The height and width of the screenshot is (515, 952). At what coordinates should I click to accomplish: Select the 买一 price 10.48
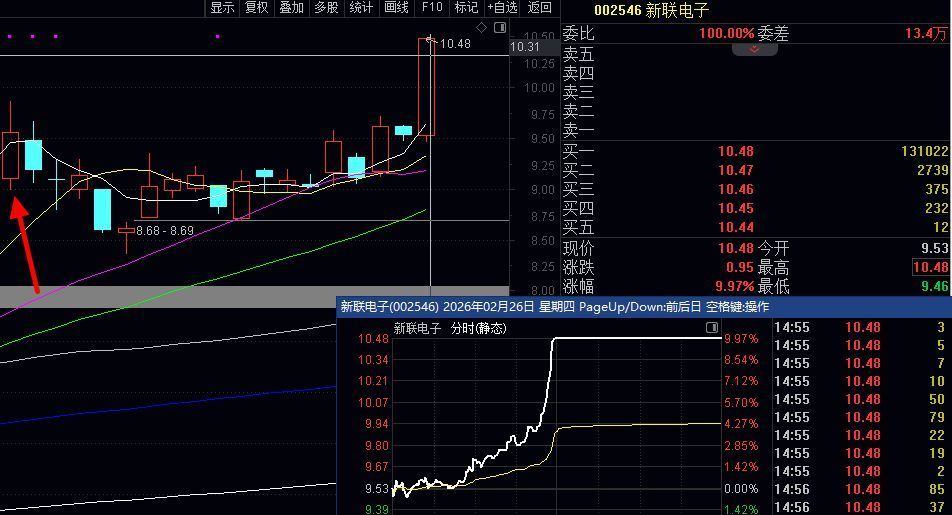(x=736, y=151)
